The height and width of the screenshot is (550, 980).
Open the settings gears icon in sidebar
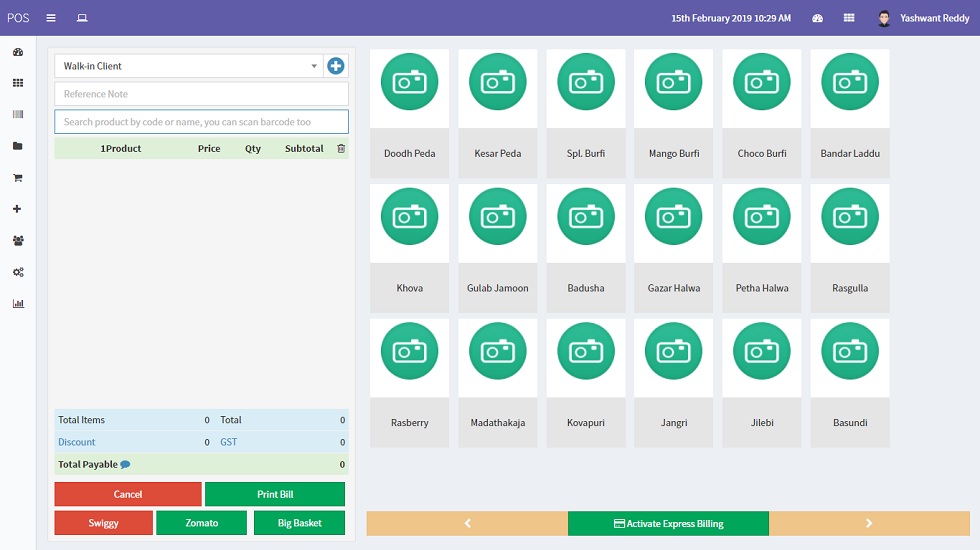click(18, 272)
